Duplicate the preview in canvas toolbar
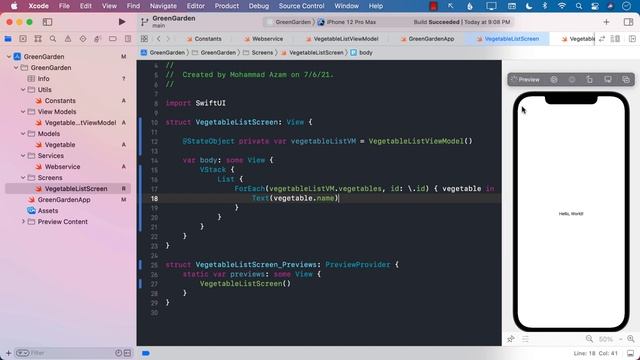 [626, 80]
